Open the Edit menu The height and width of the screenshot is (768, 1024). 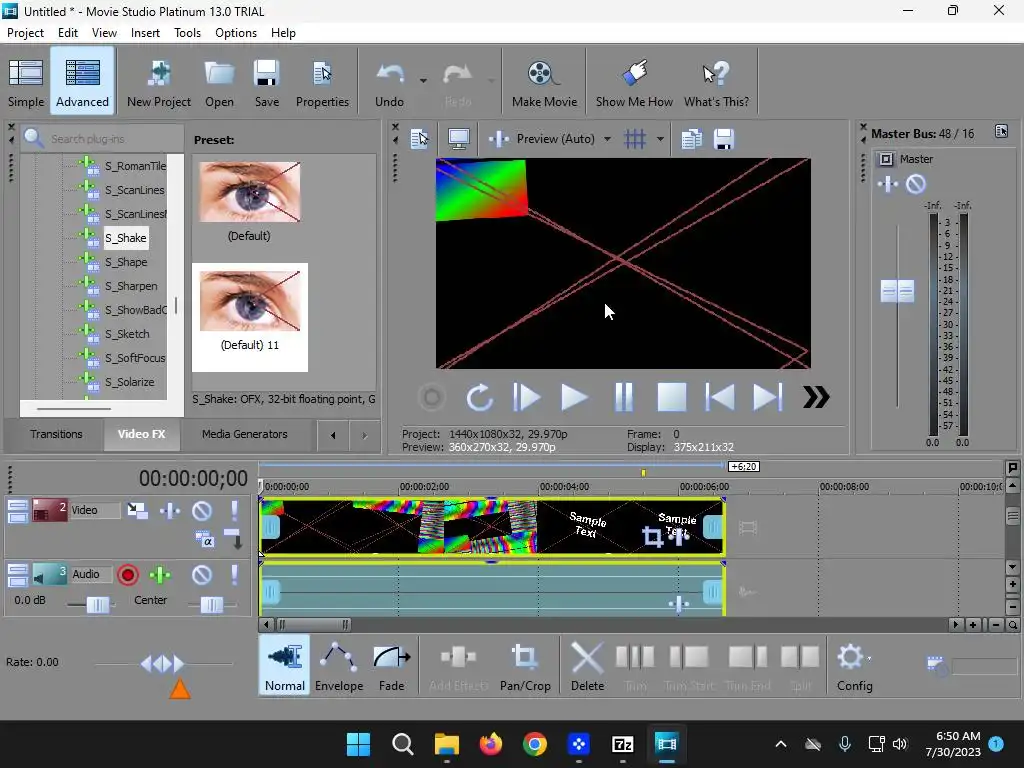tap(67, 33)
